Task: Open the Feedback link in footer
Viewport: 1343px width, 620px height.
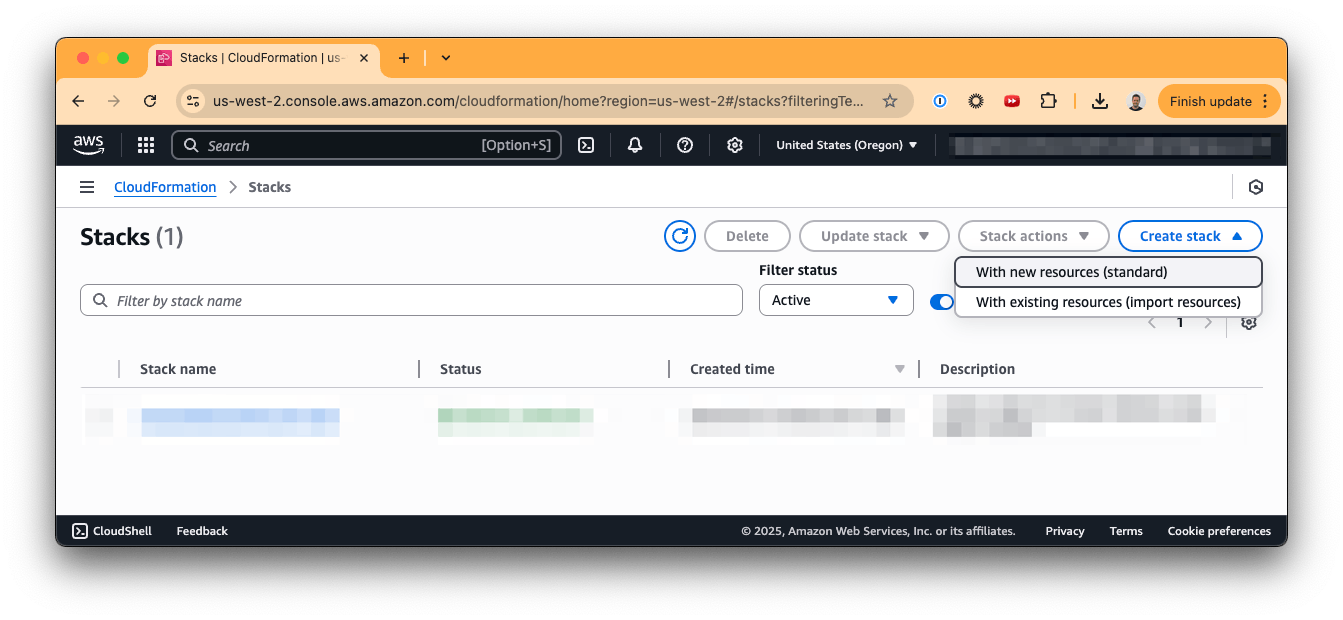Action: point(202,531)
